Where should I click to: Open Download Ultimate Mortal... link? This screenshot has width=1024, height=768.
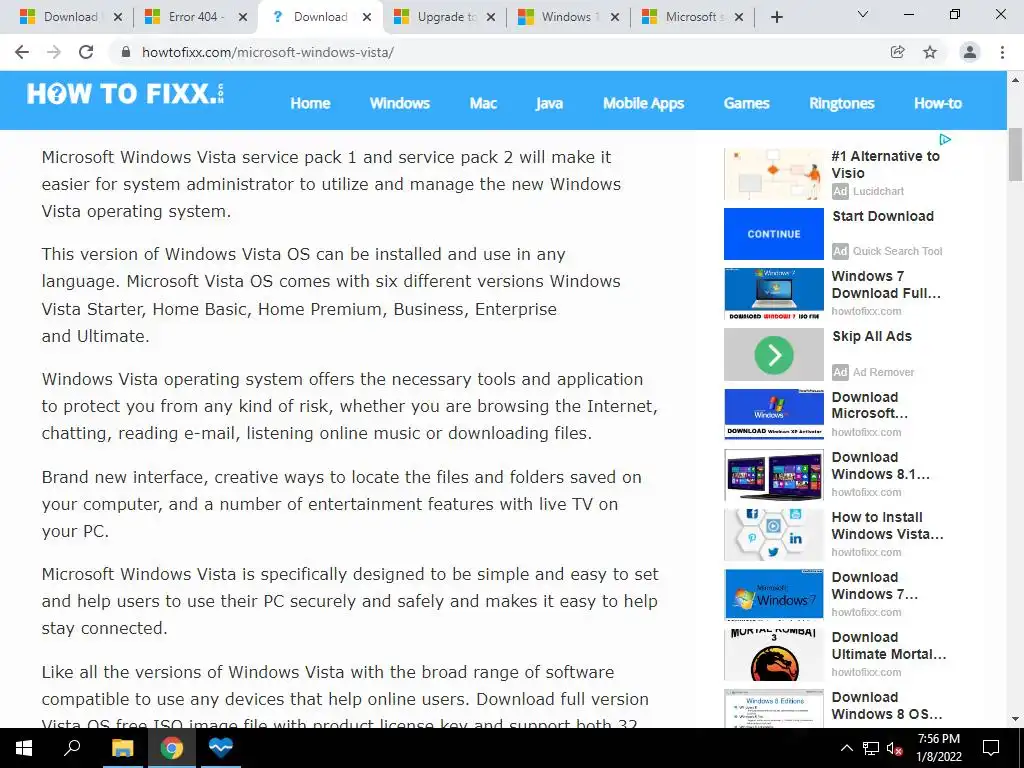coord(889,646)
